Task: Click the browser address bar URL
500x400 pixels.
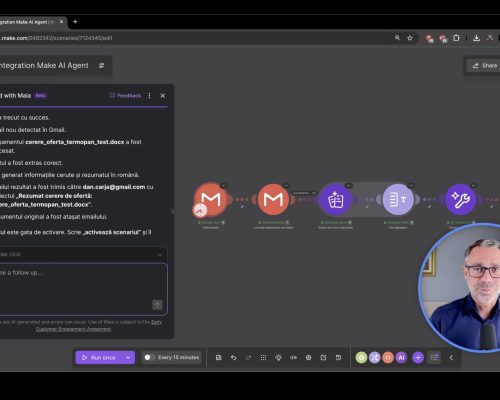Action: 57,38
